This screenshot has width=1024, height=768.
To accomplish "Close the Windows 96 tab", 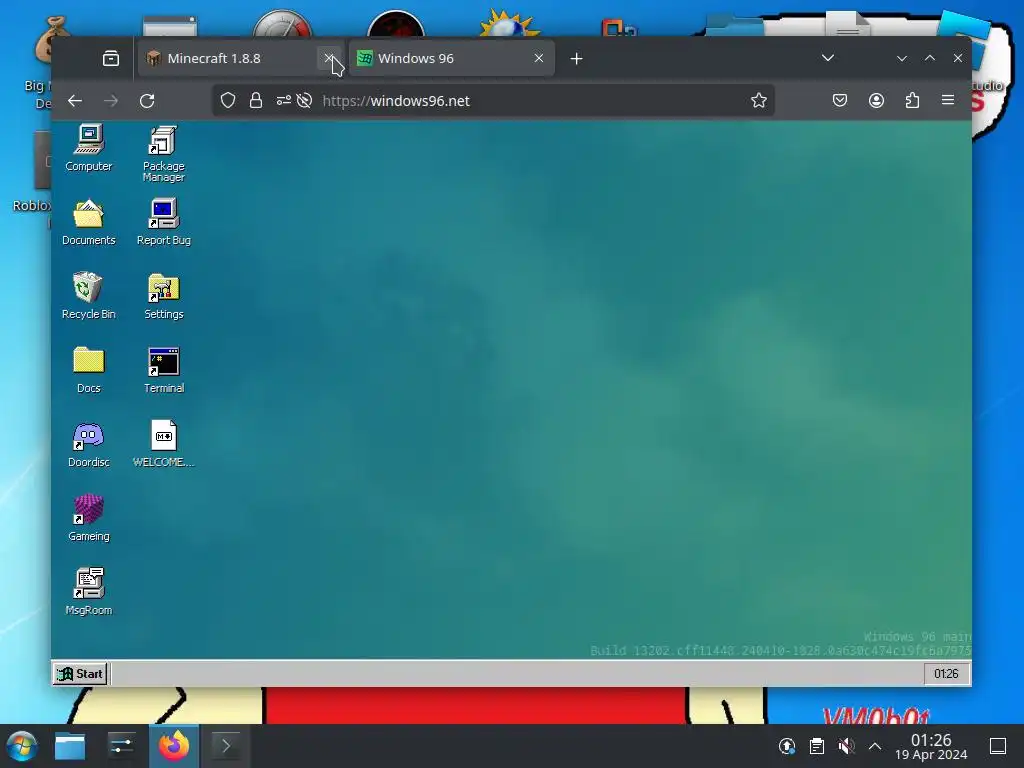I will click(x=539, y=58).
